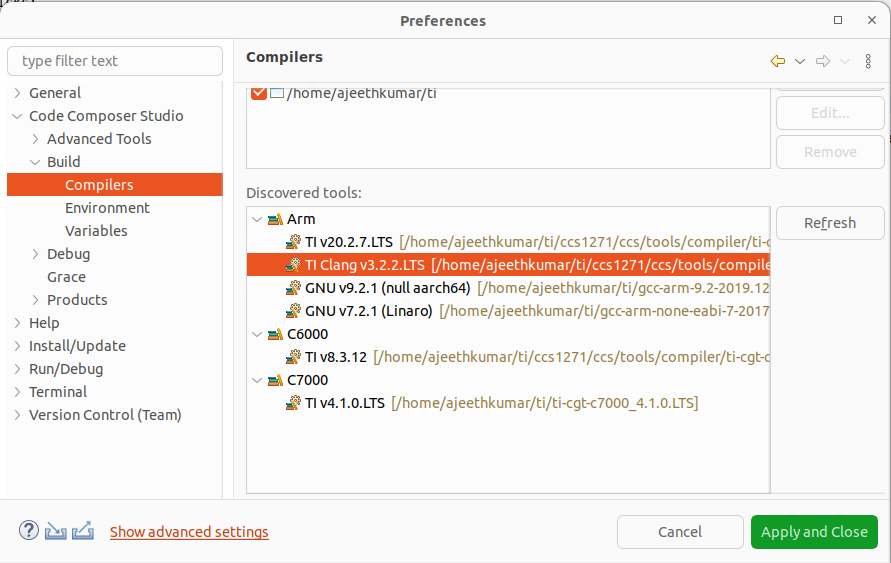Collapse the Code Composer Studio tree node
The image size is (891, 563).
click(17, 116)
